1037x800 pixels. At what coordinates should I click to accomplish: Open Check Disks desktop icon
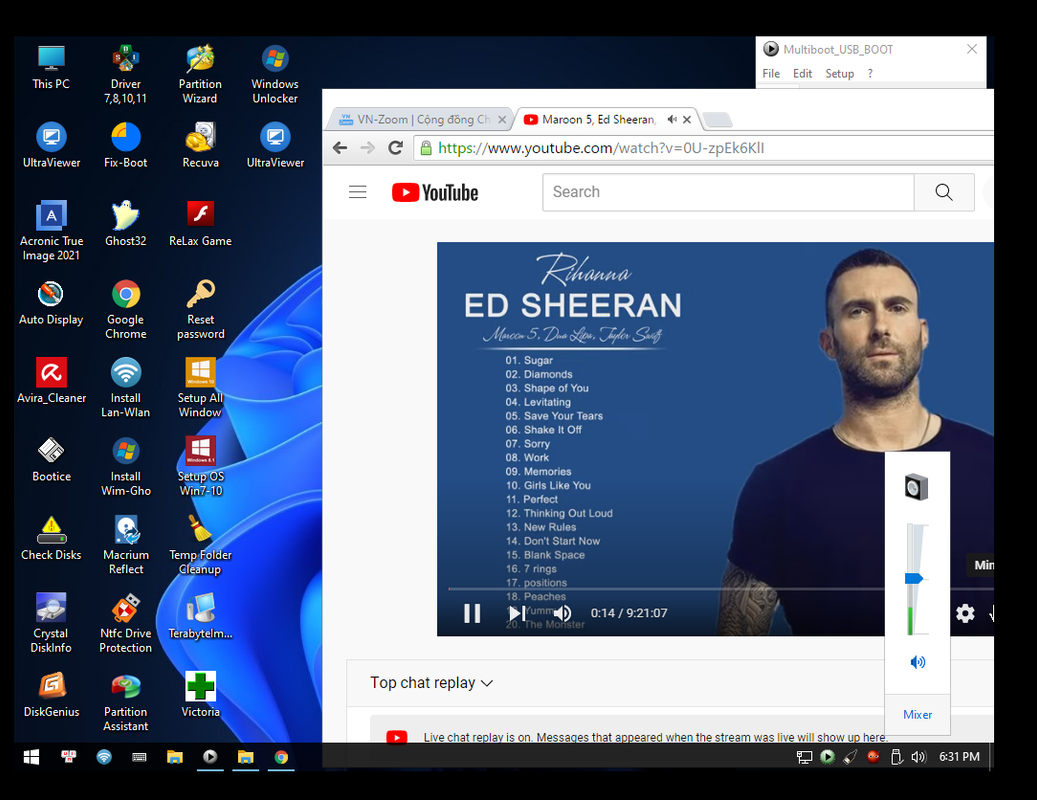point(51,538)
